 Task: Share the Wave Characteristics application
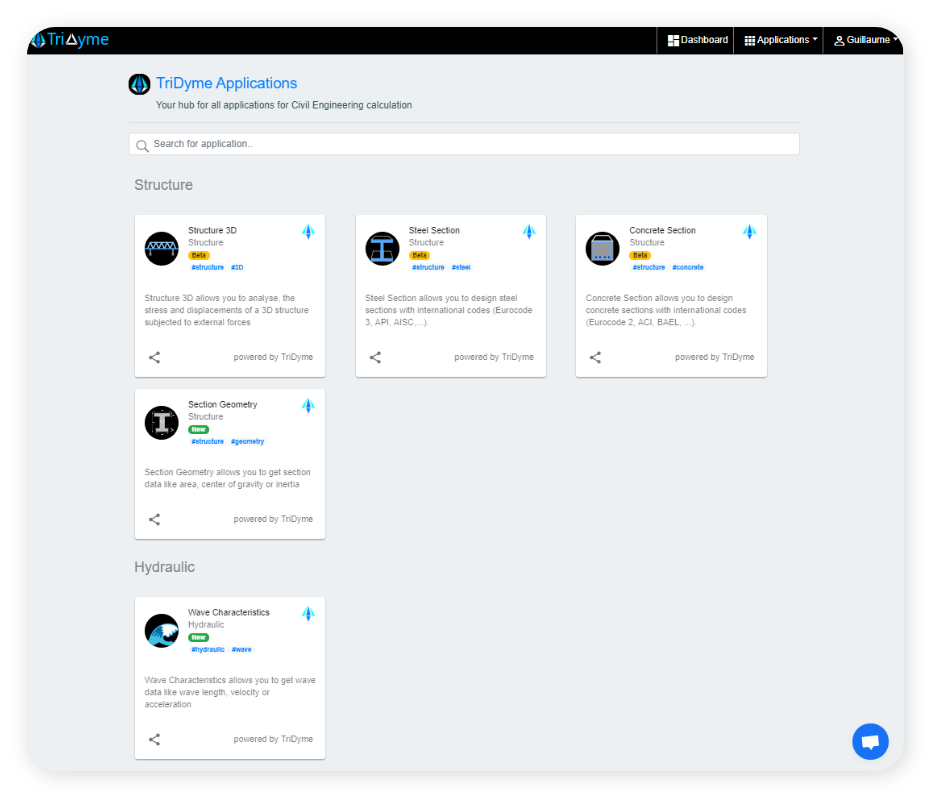154,739
